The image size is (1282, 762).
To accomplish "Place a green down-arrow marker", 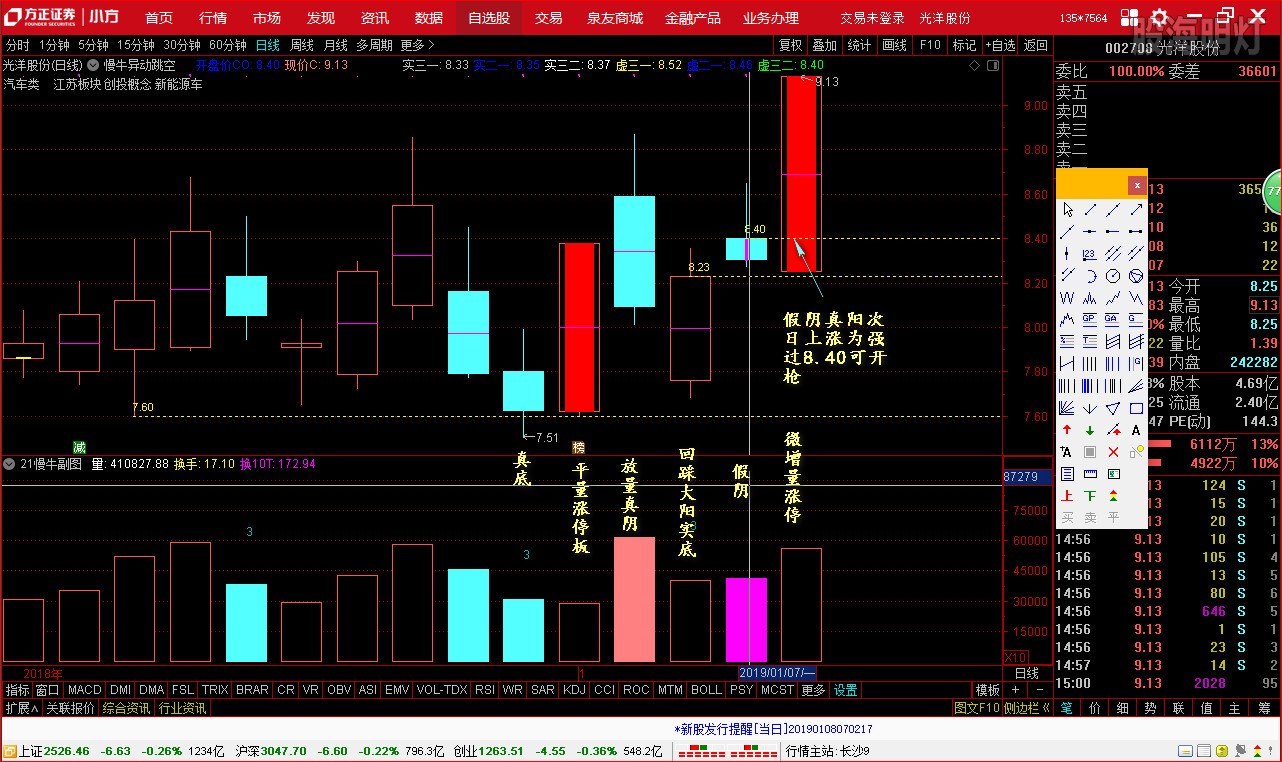I will [1089, 429].
